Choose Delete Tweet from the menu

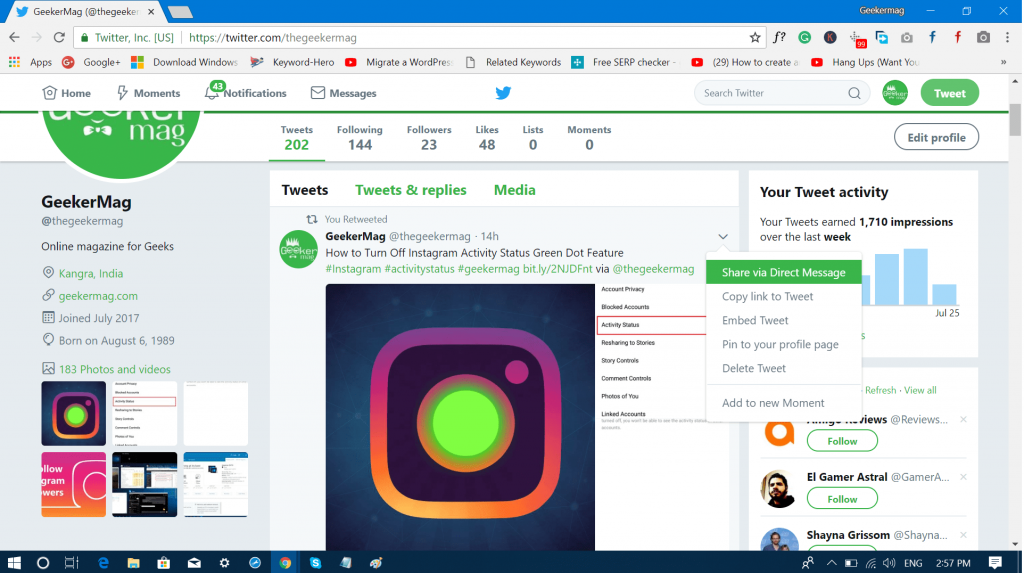pyautogui.click(x=784, y=368)
